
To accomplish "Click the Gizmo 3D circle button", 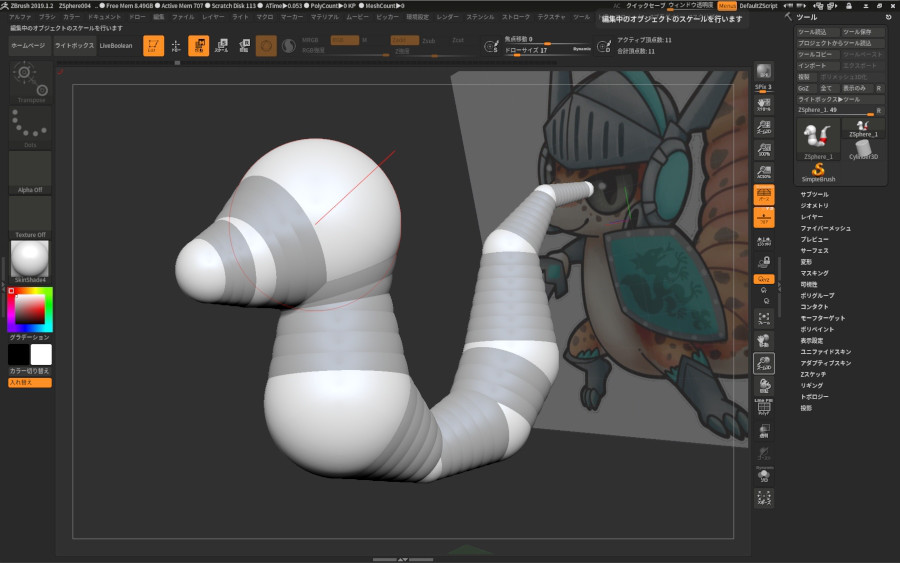I will [266, 46].
